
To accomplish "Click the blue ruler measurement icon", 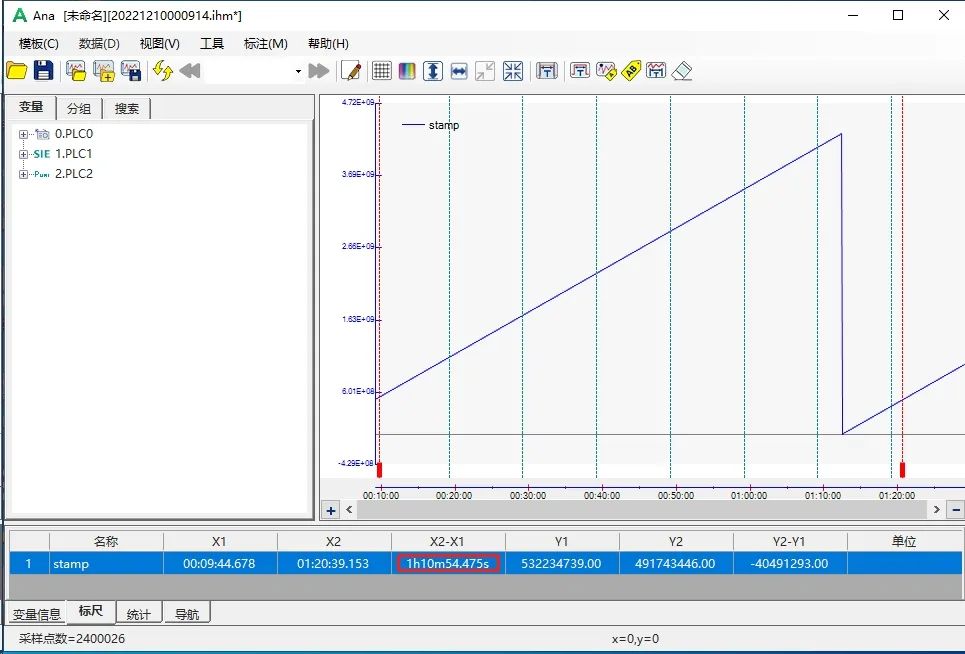I will [x=547, y=71].
